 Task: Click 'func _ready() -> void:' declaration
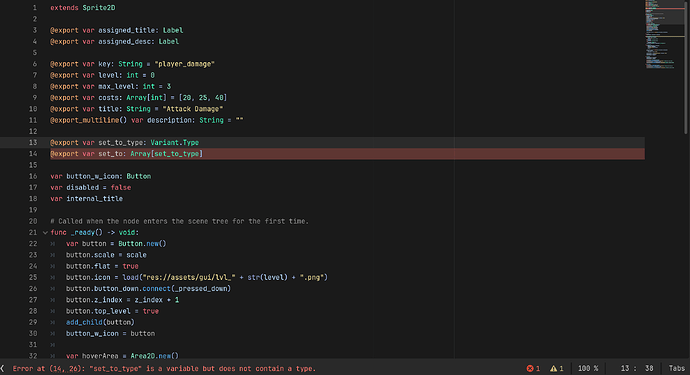click(95, 232)
